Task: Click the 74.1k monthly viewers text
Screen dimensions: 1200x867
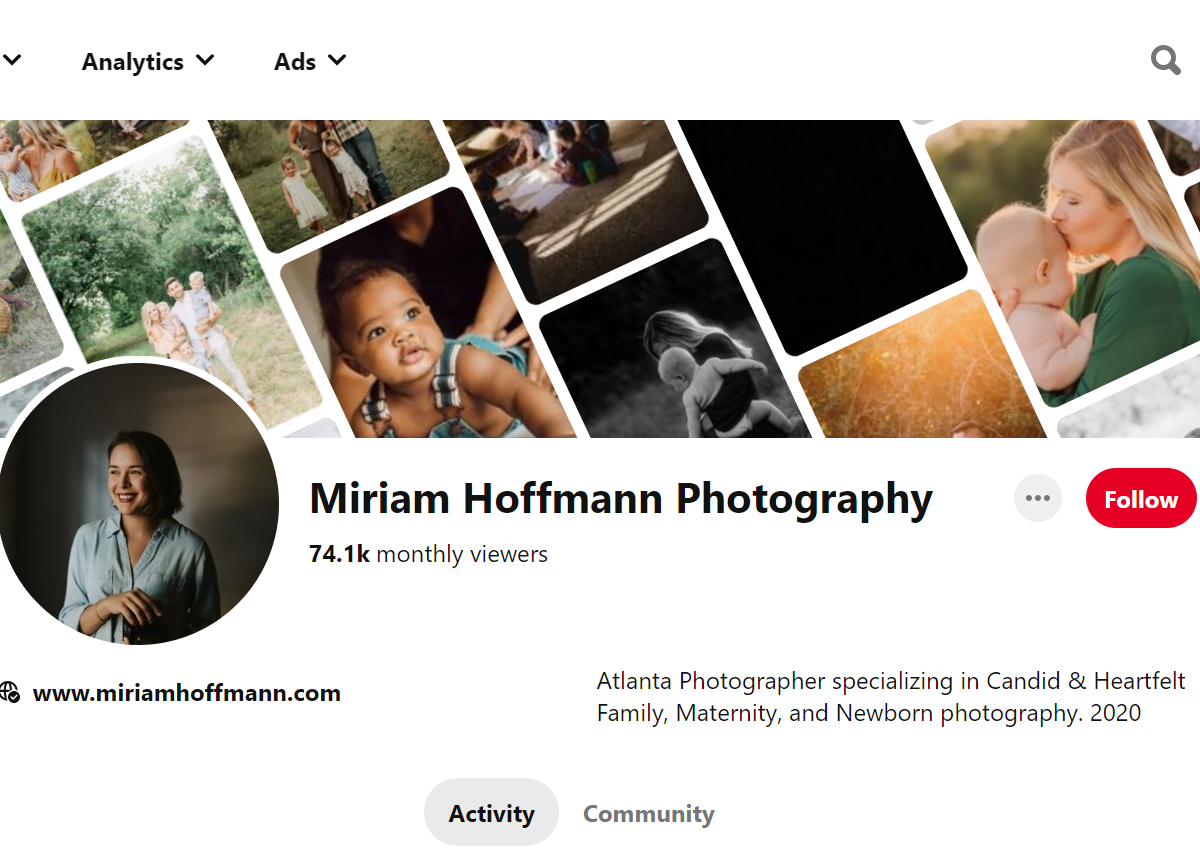Action: [428, 554]
